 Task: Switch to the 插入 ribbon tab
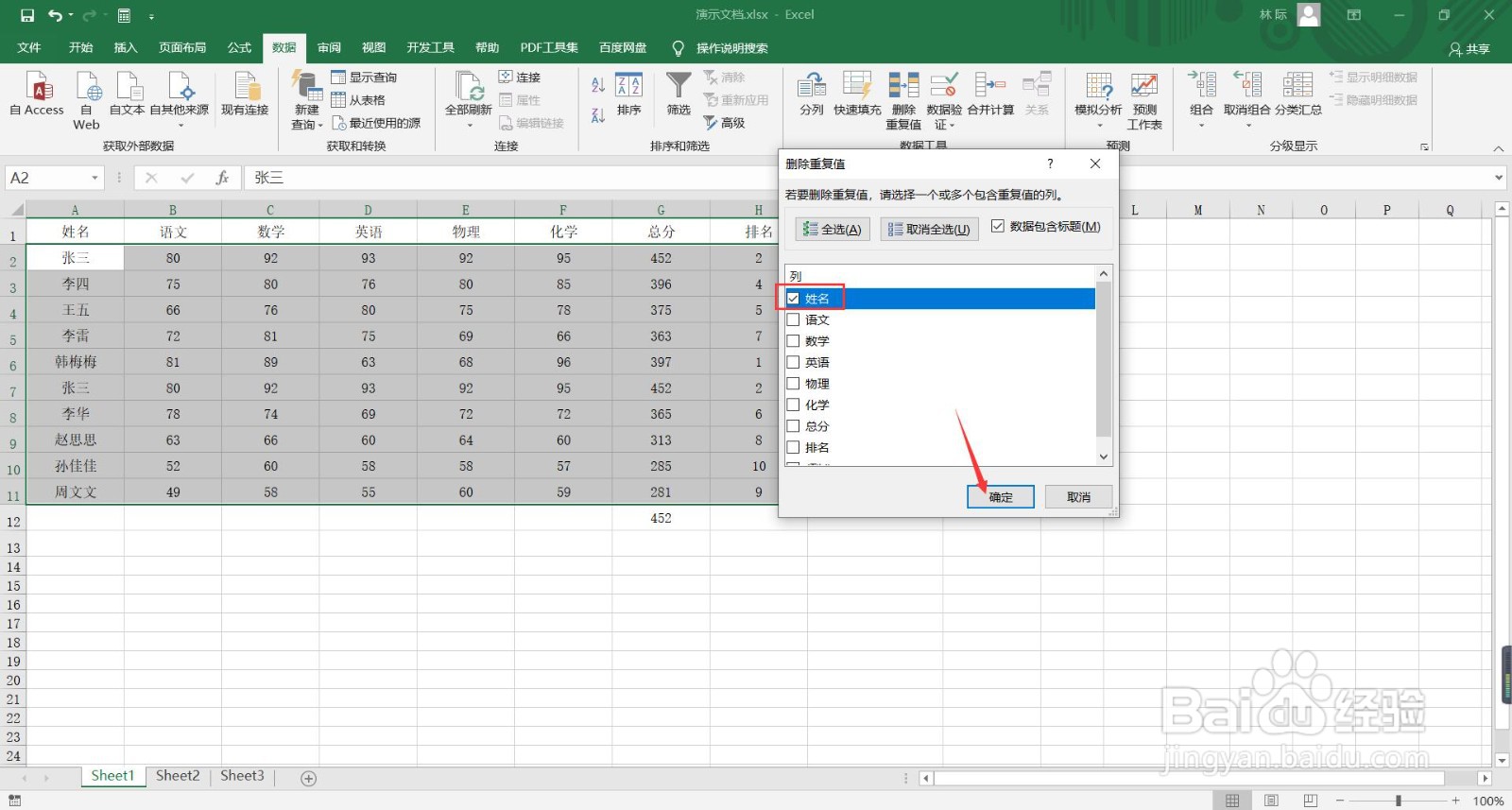(126, 47)
